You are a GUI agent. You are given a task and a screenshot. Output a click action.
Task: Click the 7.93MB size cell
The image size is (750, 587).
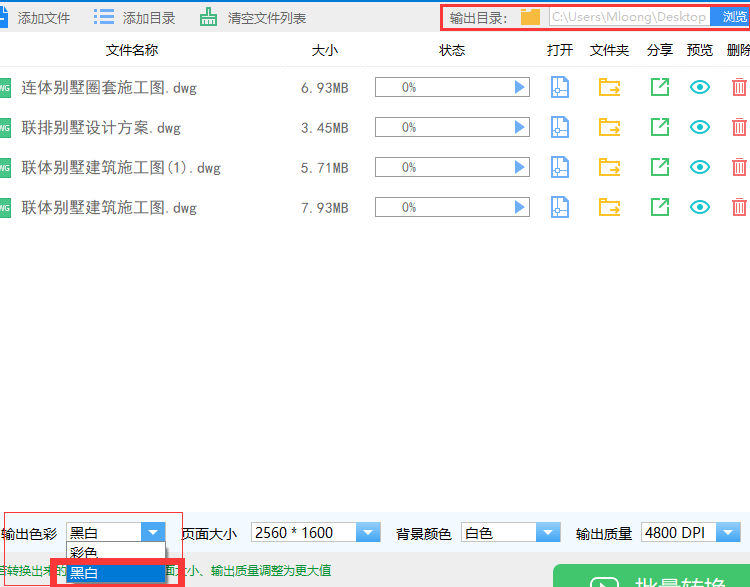click(x=325, y=208)
